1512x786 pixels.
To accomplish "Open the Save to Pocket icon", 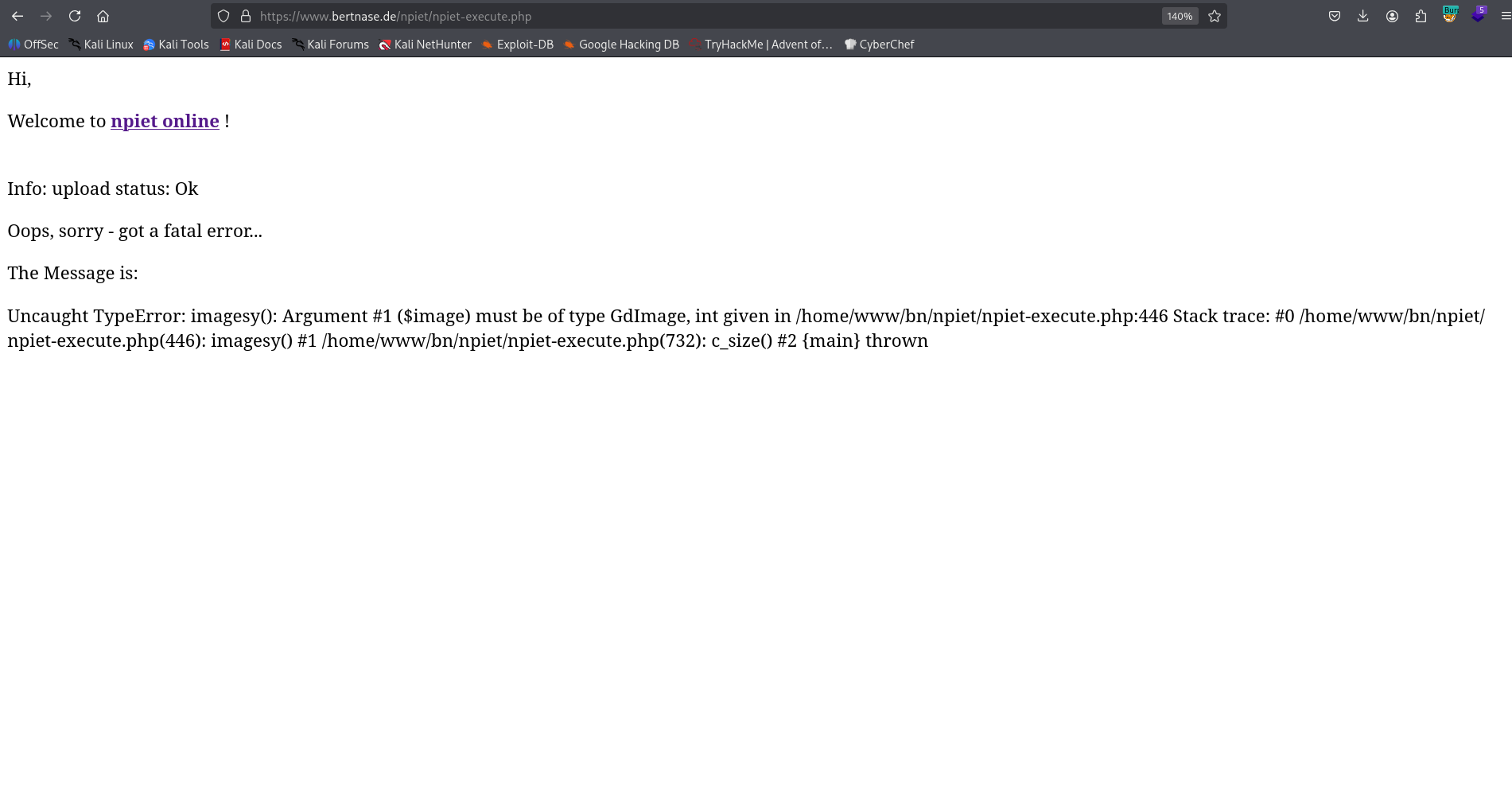I will coord(1335,16).
